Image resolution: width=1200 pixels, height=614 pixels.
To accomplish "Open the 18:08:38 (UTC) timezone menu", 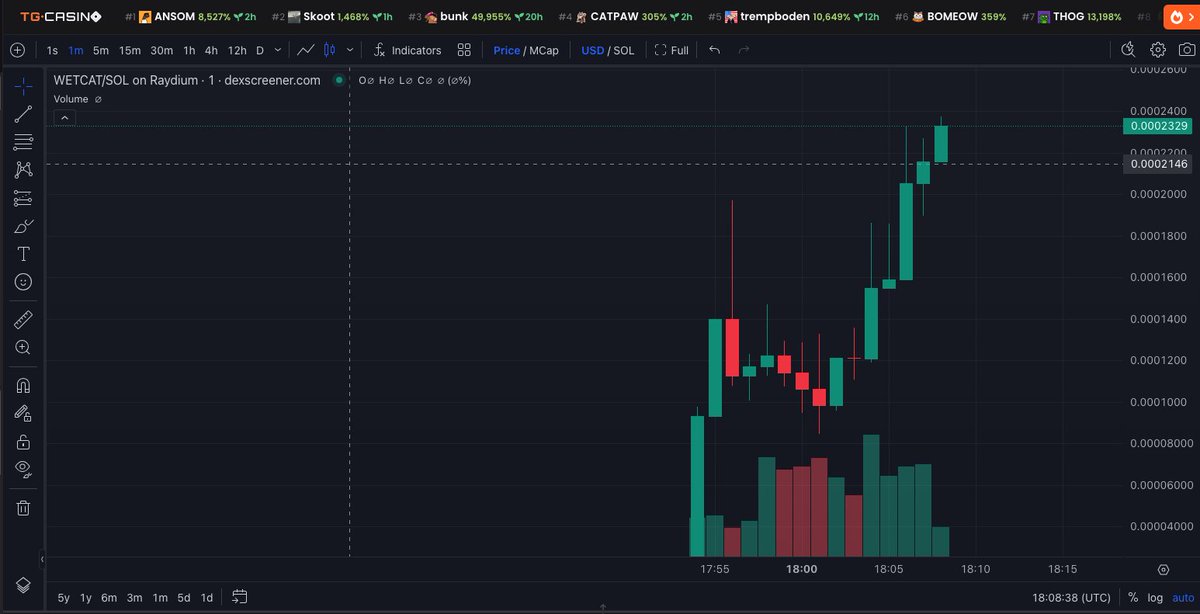I will pyautogui.click(x=1072, y=597).
